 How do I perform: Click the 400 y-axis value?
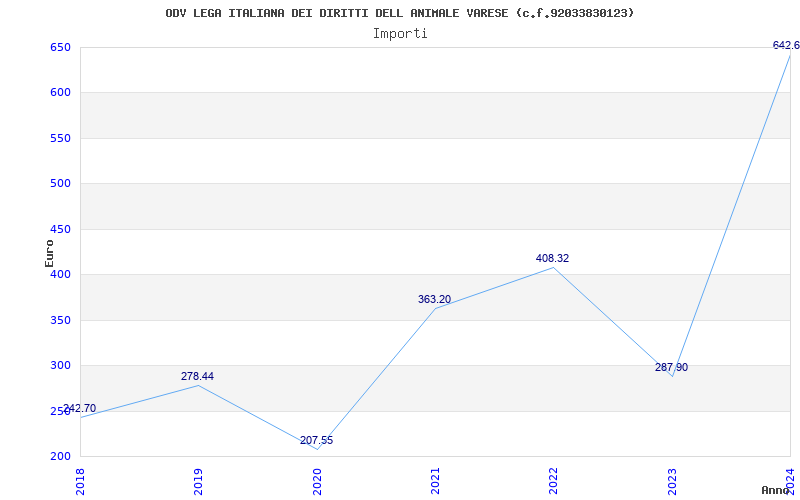point(60,274)
